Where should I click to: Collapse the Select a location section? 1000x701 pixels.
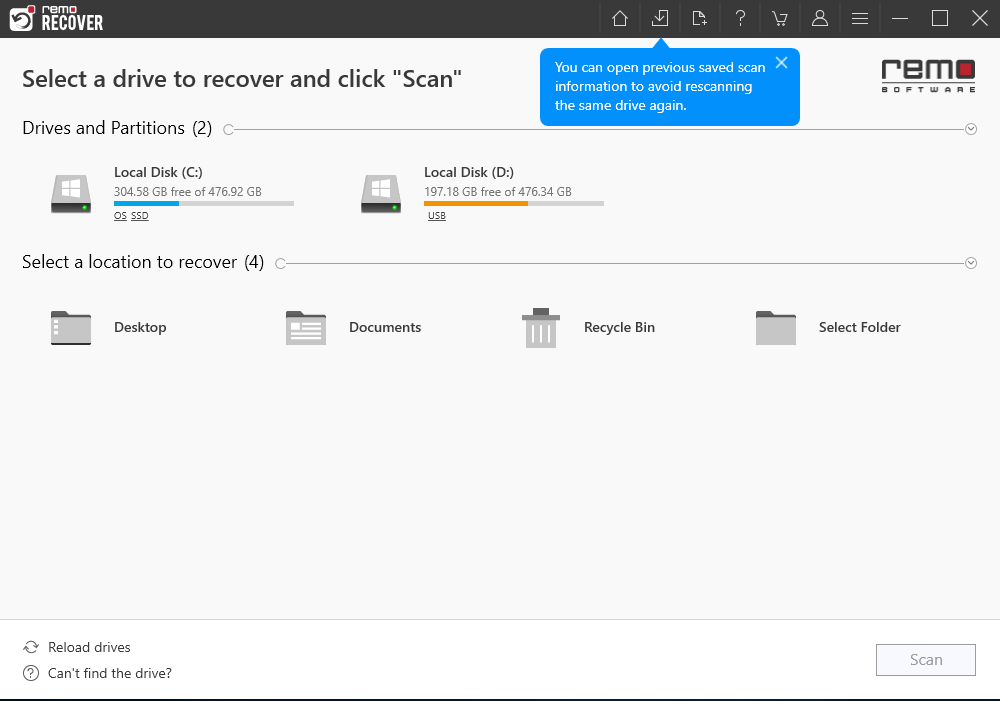coord(971,263)
